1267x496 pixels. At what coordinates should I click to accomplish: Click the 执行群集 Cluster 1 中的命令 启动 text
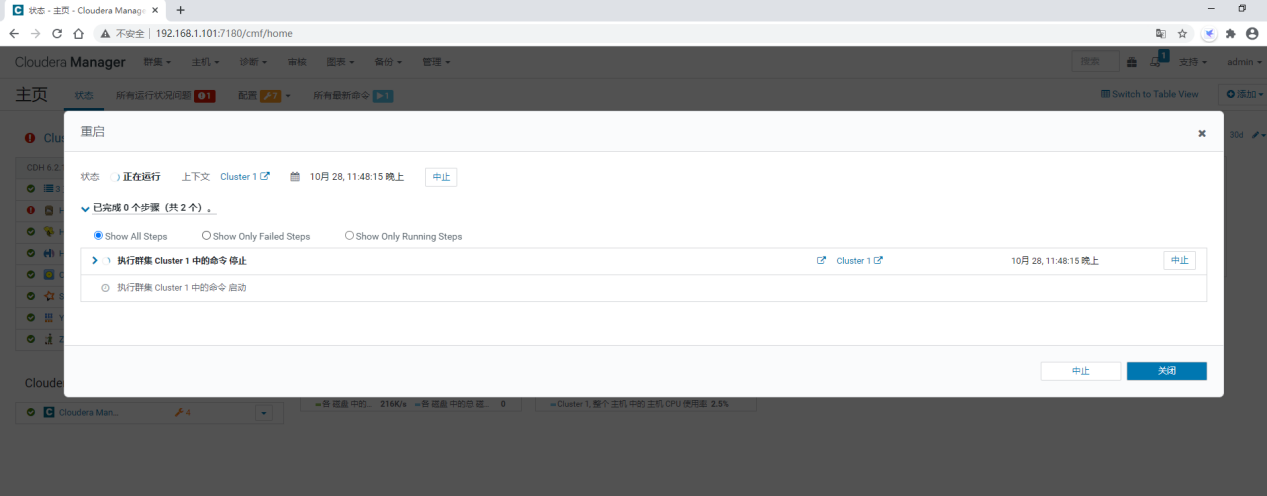pyautogui.click(x=181, y=288)
